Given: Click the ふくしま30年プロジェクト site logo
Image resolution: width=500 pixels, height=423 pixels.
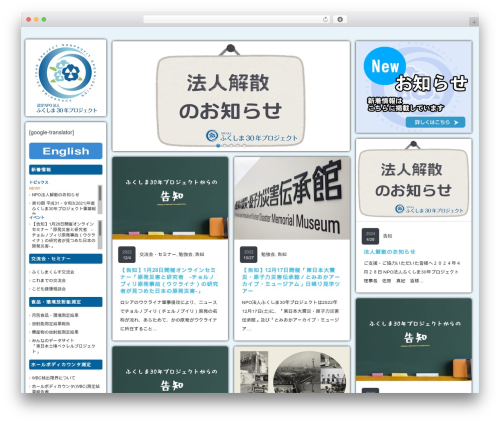Looking at the screenshot, I should (x=66, y=78).
